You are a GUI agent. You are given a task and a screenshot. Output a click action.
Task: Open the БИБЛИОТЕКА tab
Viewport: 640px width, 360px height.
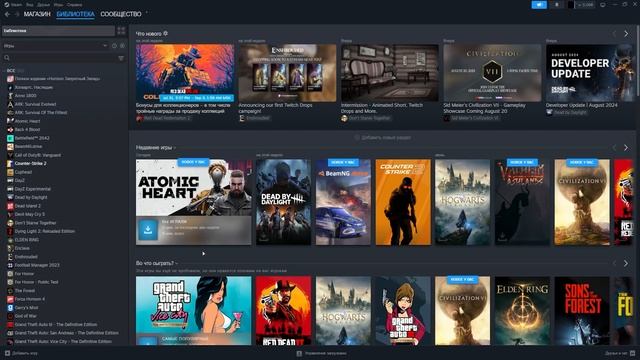tap(76, 14)
